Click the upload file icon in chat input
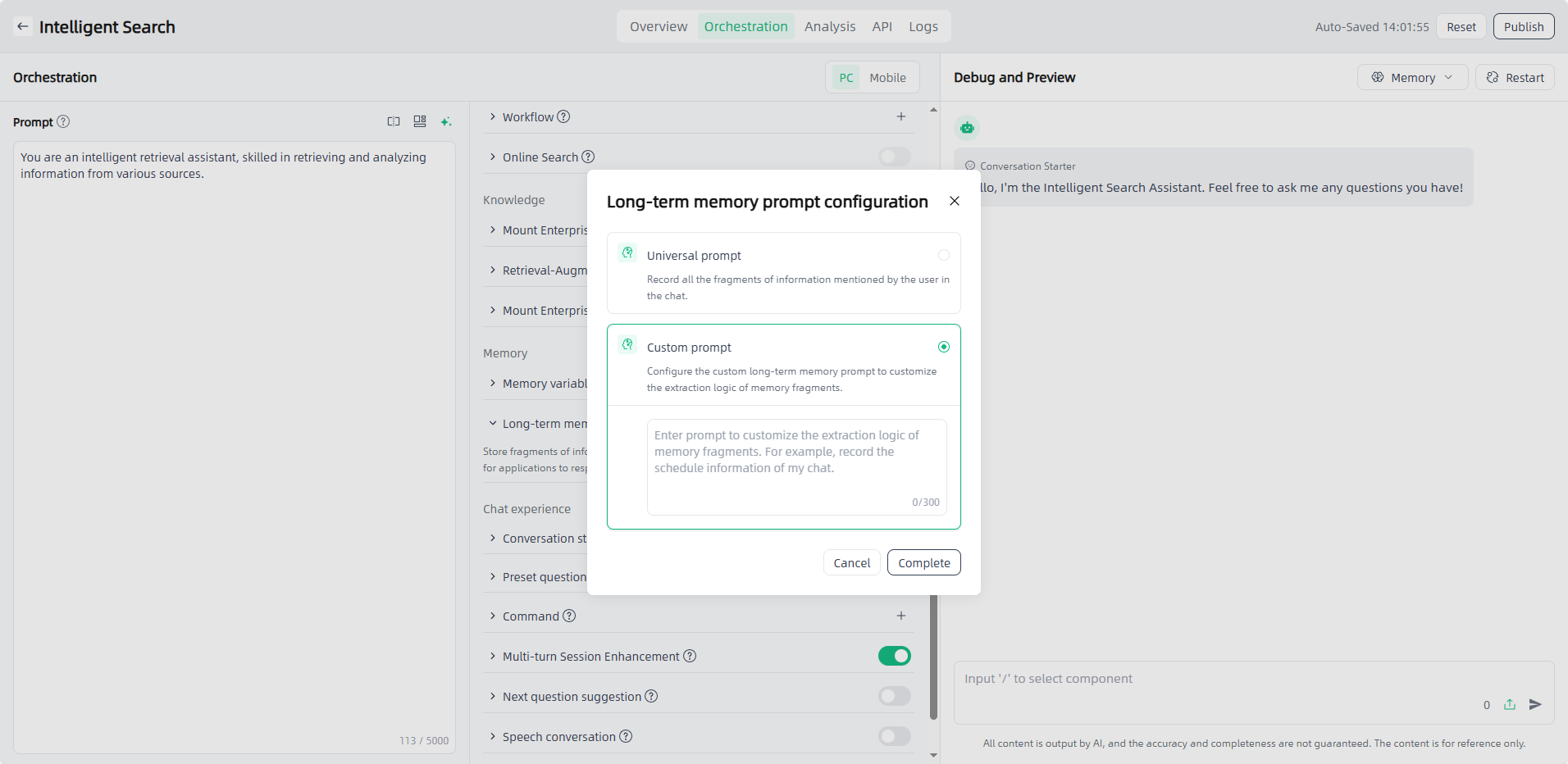 point(1510,704)
